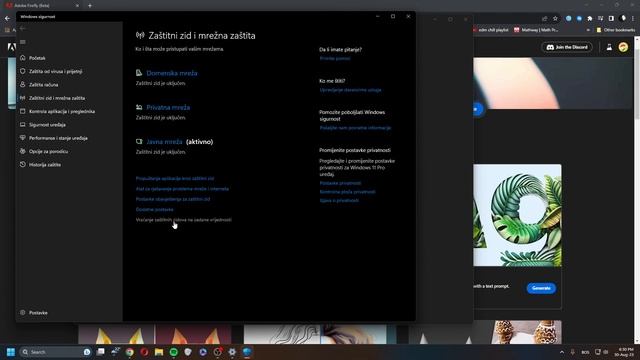Open the Početak home item in sidebar
The image size is (640, 360).
[37, 58]
